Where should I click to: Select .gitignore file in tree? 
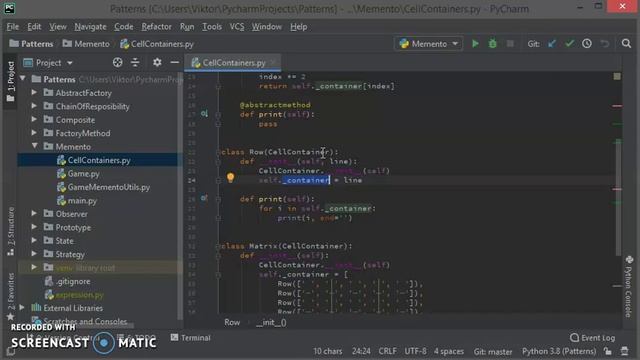(x=73, y=281)
